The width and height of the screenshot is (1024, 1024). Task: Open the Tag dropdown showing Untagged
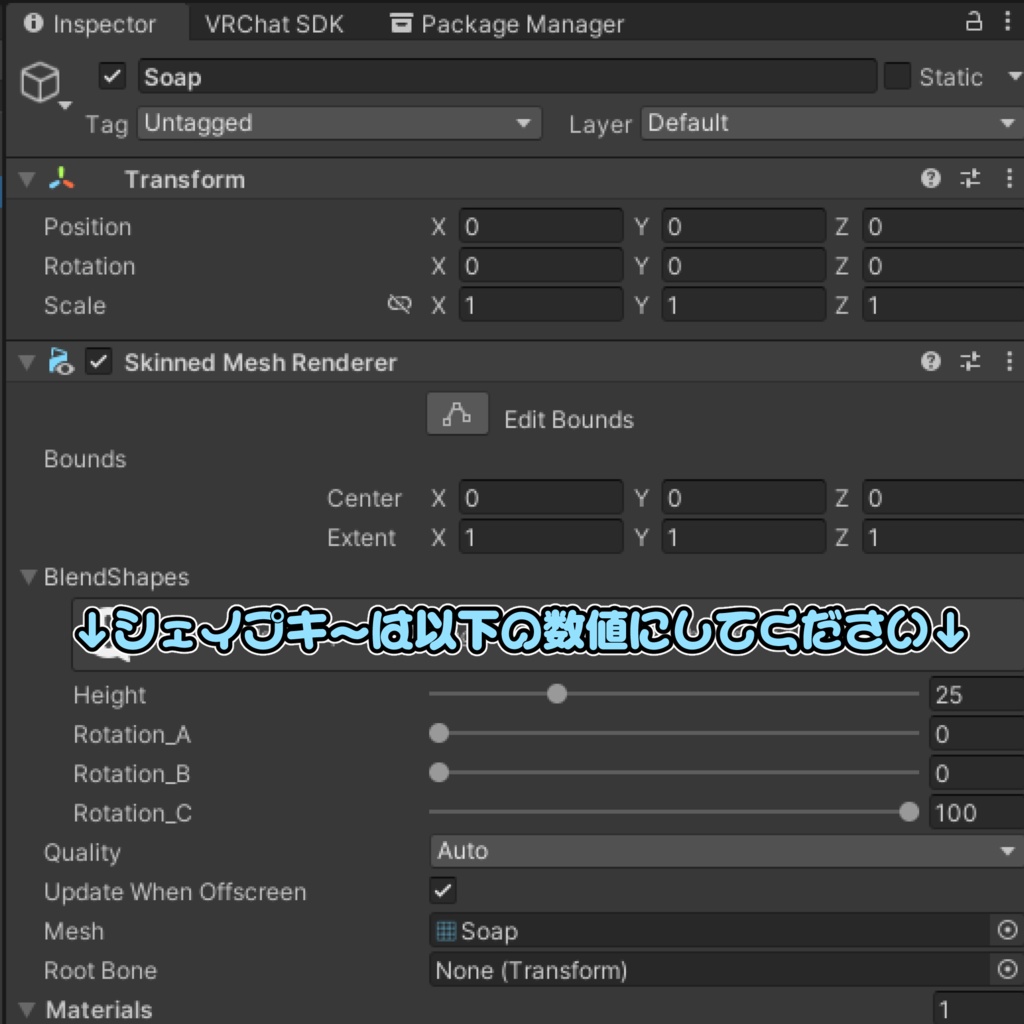coord(339,123)
